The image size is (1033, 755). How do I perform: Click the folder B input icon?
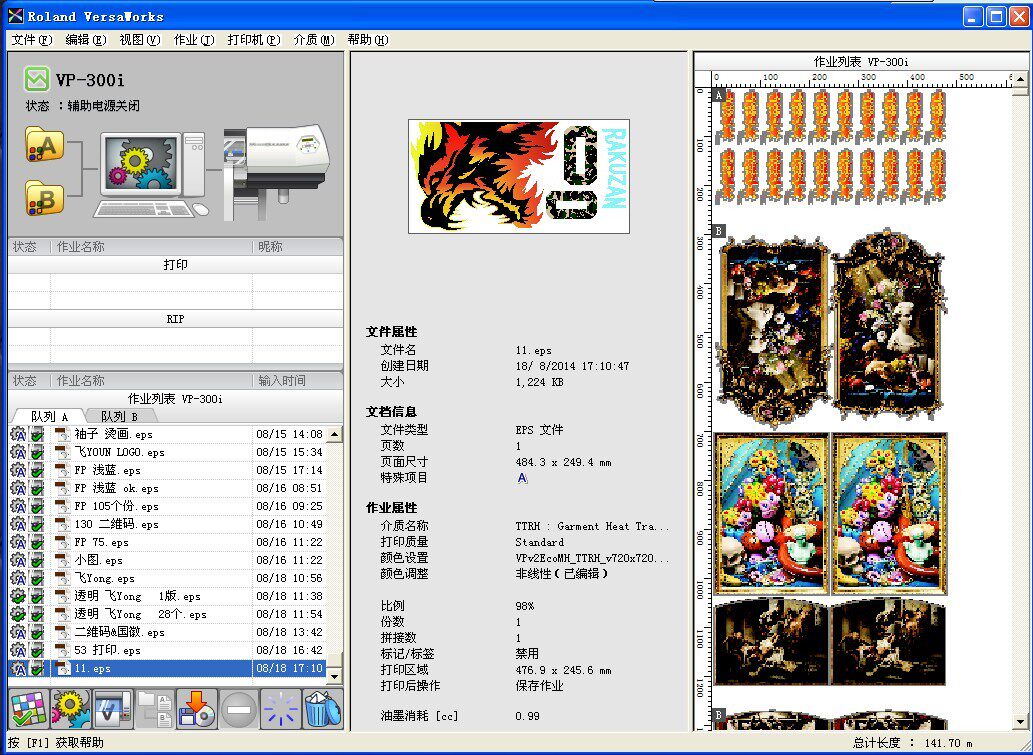coord(45,198)
